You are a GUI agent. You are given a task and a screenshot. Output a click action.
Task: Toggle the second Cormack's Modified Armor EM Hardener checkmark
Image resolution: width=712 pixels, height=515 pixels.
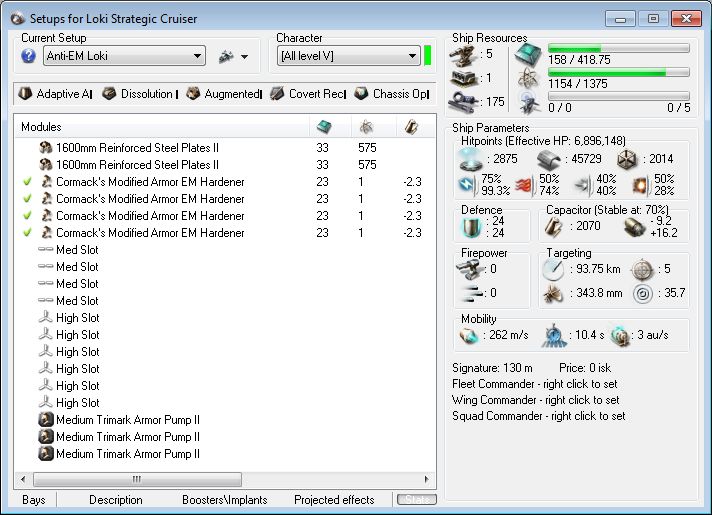27,198
